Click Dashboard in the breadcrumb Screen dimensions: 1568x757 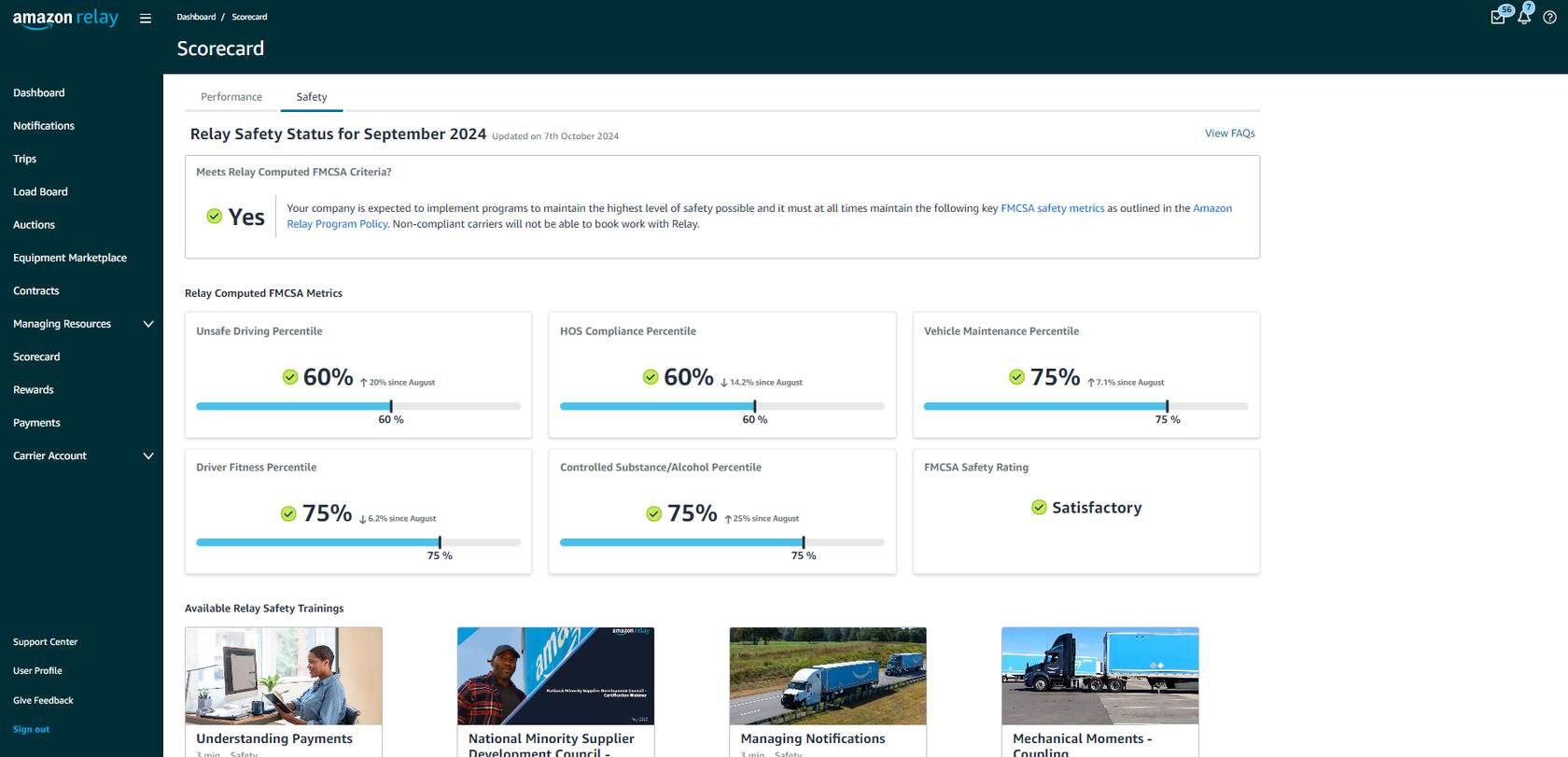(x=196, y=17)
